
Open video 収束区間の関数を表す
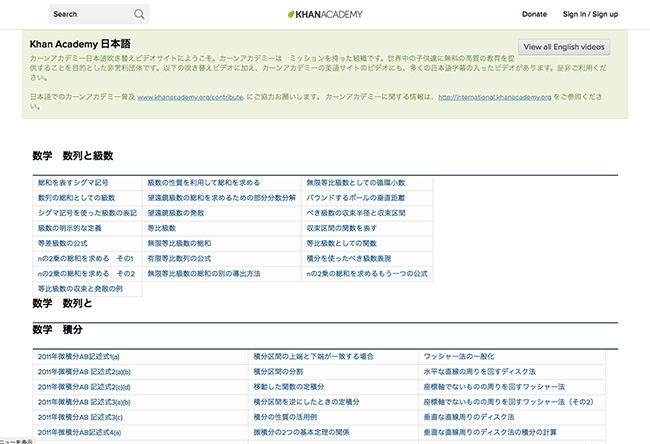point(342,228)
